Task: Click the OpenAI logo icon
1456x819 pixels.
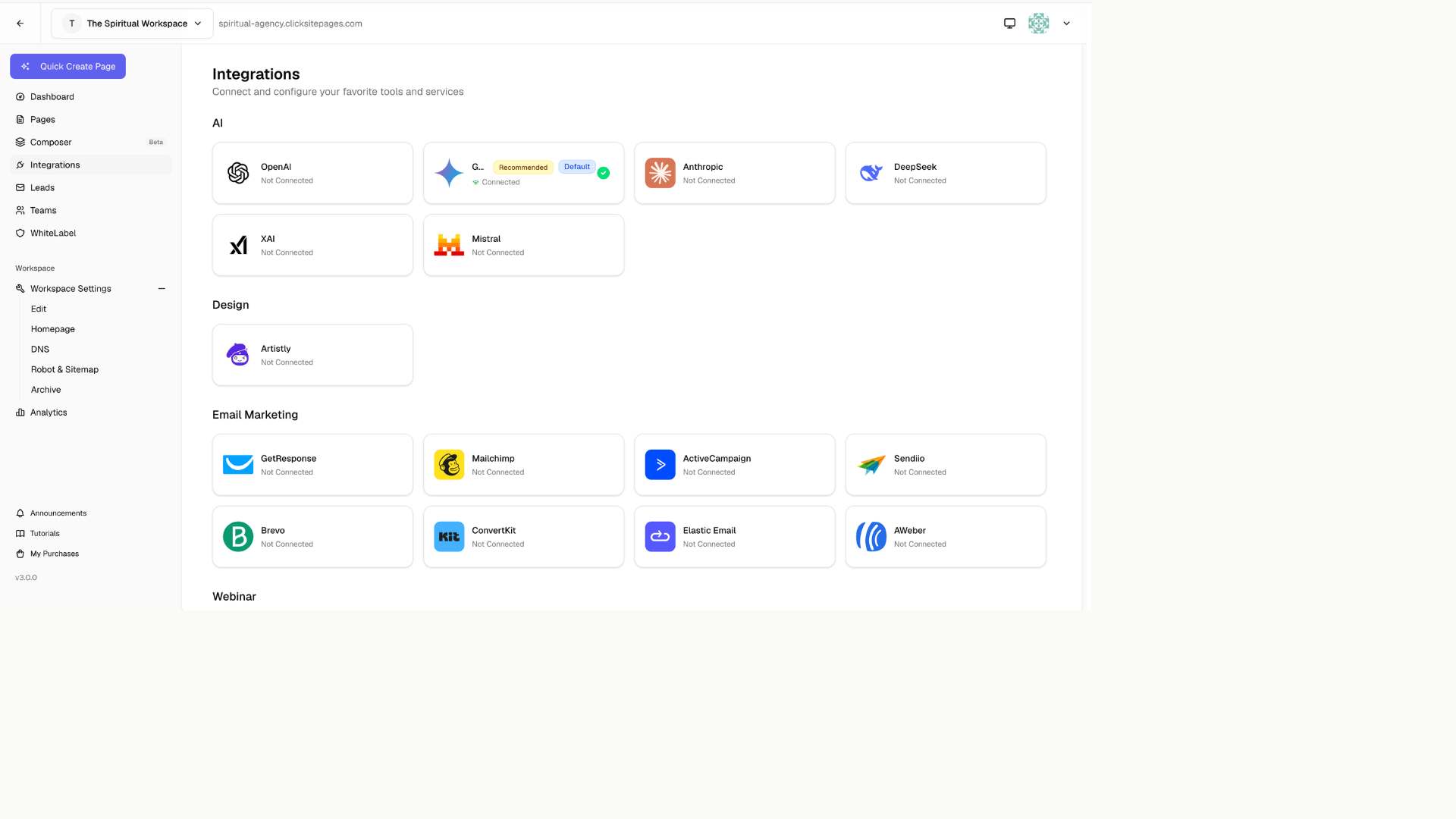Action: click(238, 173)
